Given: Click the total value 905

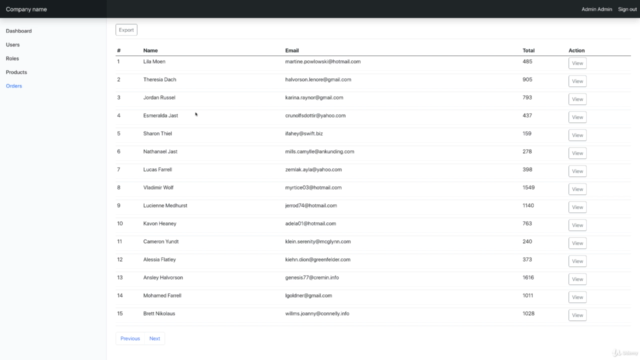Looking at the screenshot, I should coord(527,80).
